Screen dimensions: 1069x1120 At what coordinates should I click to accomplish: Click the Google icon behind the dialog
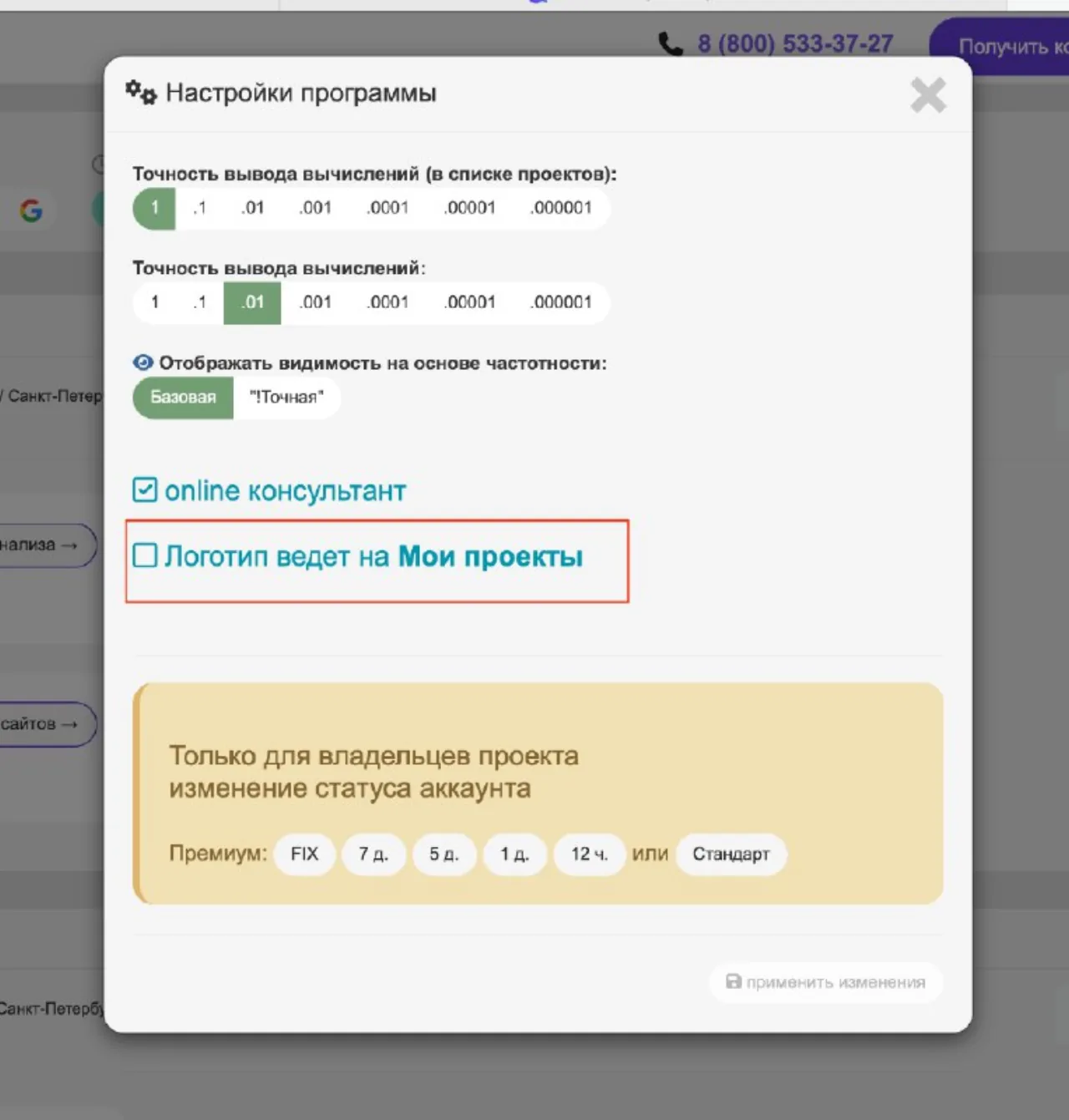(x=31, y=210)
